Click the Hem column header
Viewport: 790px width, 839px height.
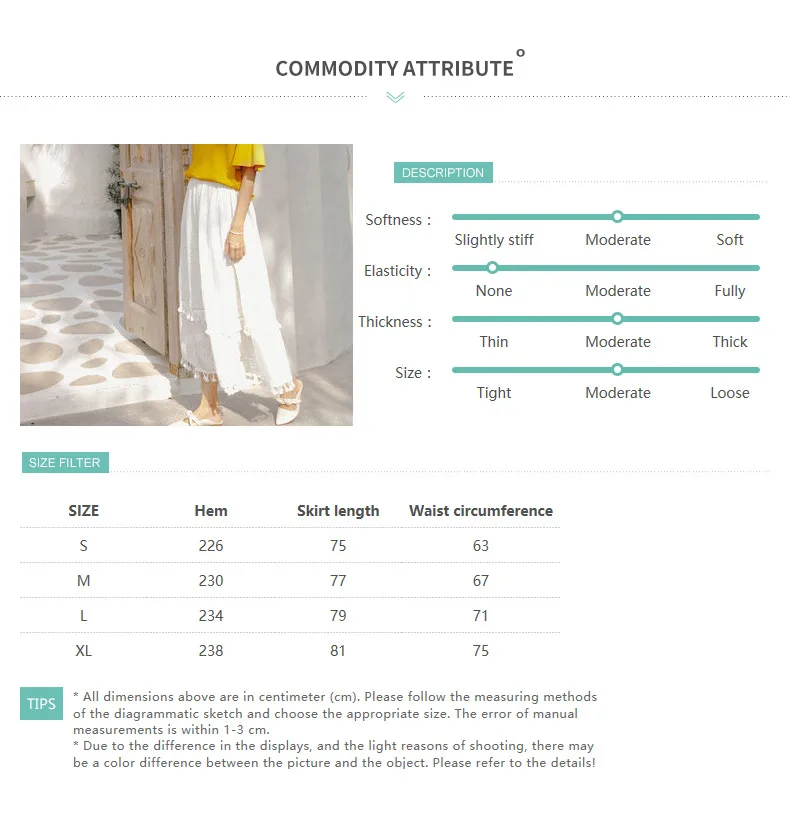tap(211, 511)
